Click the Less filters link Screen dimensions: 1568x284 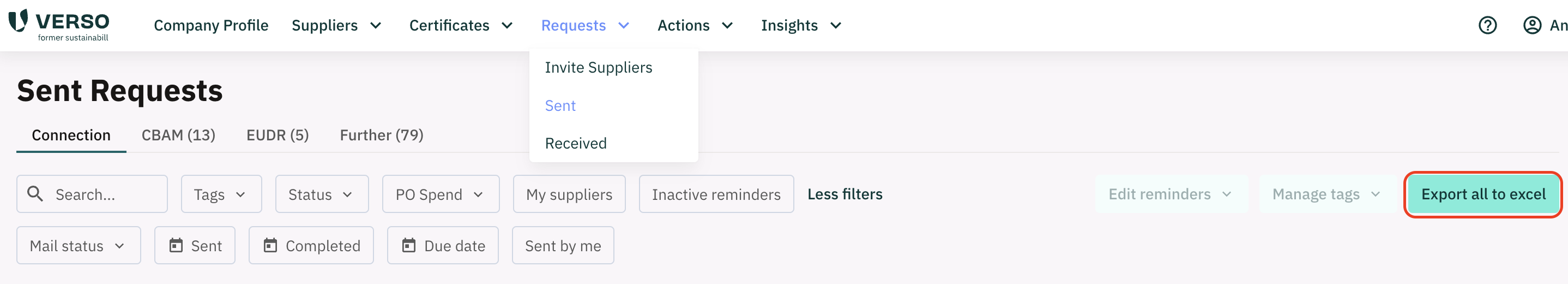point(845,194)
